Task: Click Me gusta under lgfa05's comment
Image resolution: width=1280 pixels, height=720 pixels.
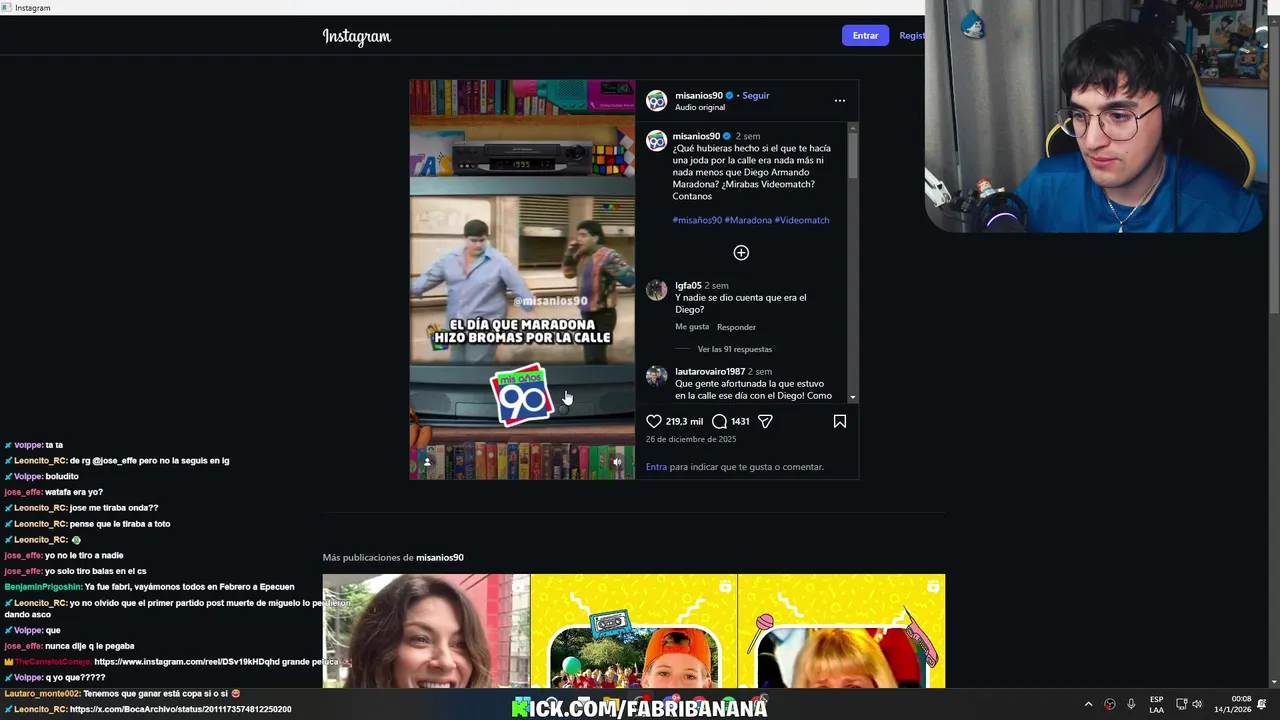Action: click(x=692, y=327)
